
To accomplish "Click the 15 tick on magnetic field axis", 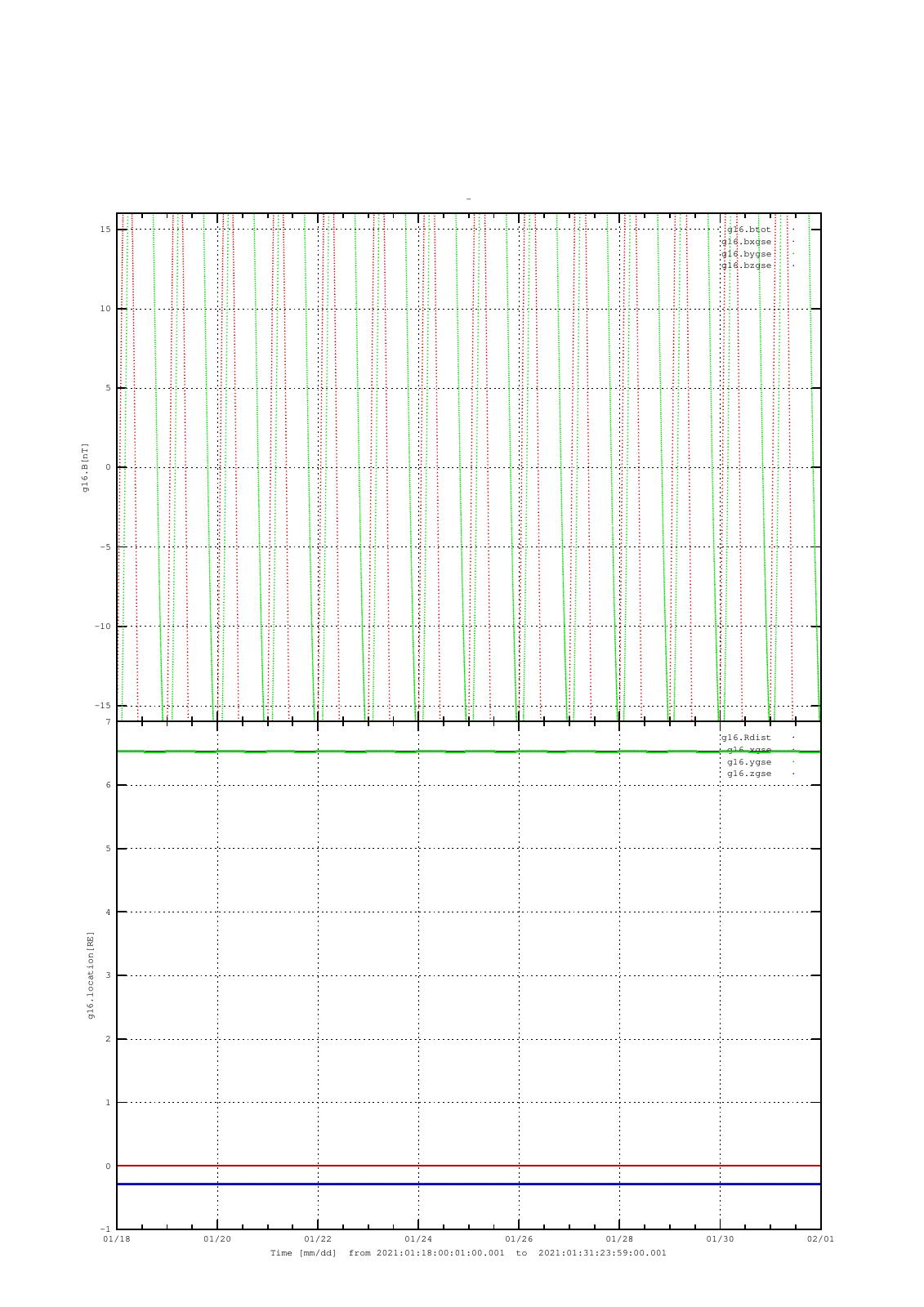I will [105, 230].
